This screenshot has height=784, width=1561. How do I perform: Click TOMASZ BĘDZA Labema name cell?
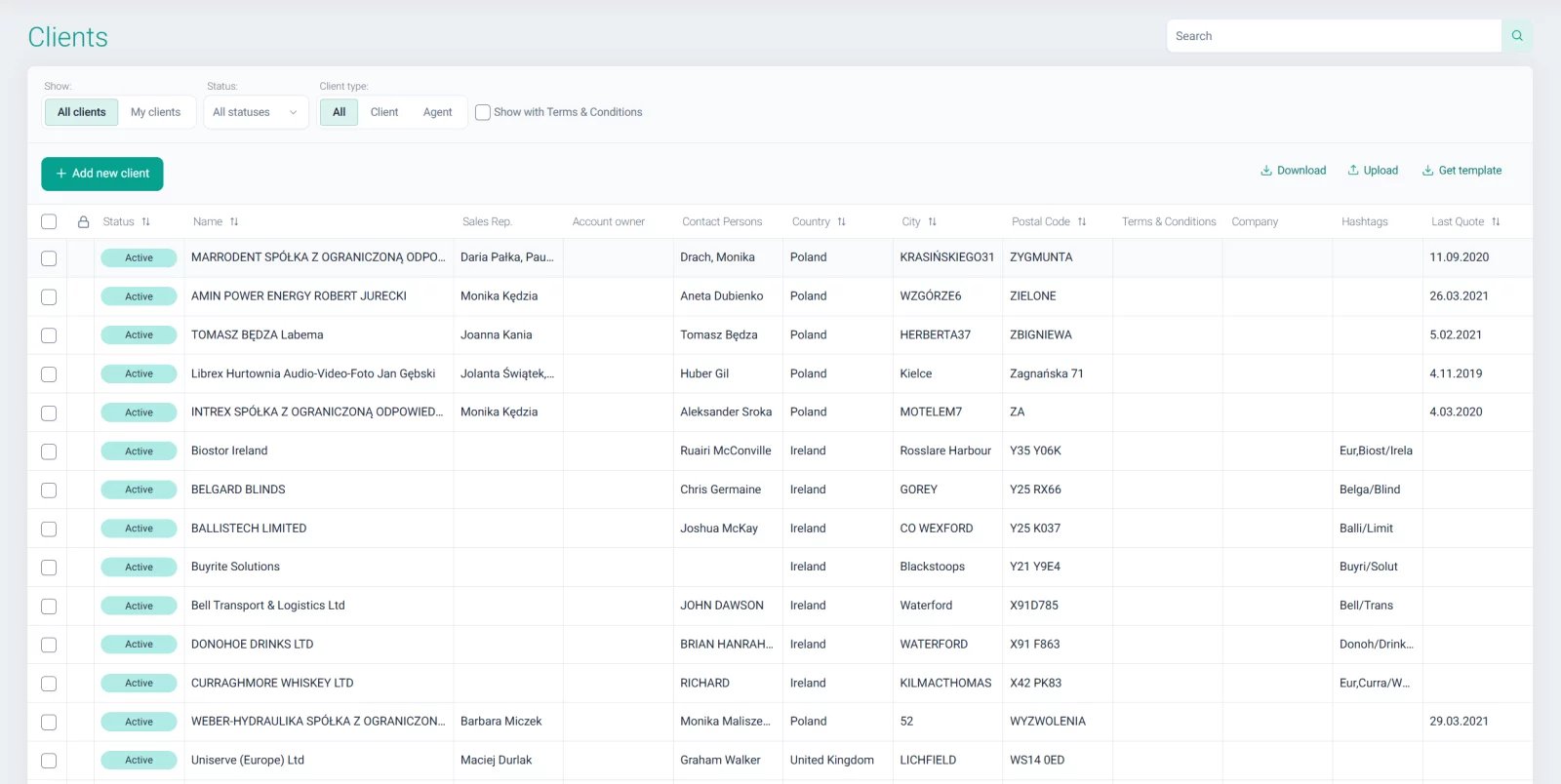pyautogui.click(x=319, y=335)
